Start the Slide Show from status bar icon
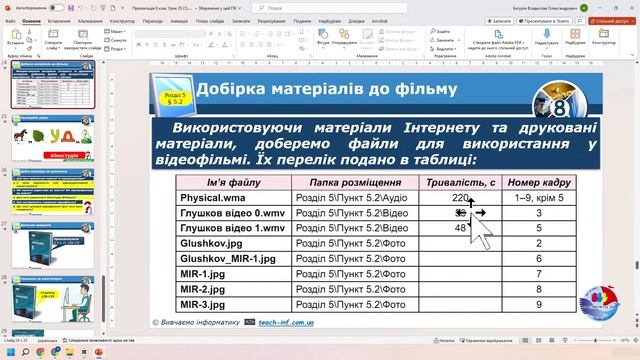This screenshot has width=640, height=360. coord(565,340)
